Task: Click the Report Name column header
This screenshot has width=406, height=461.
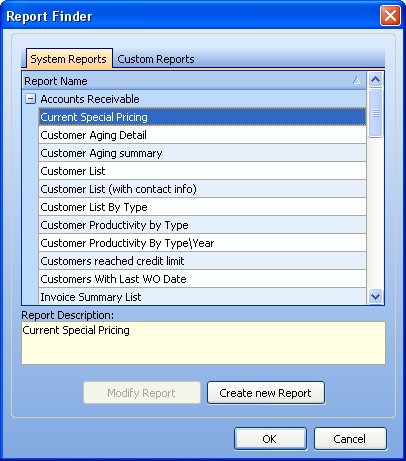Action: tap(194, 81)
